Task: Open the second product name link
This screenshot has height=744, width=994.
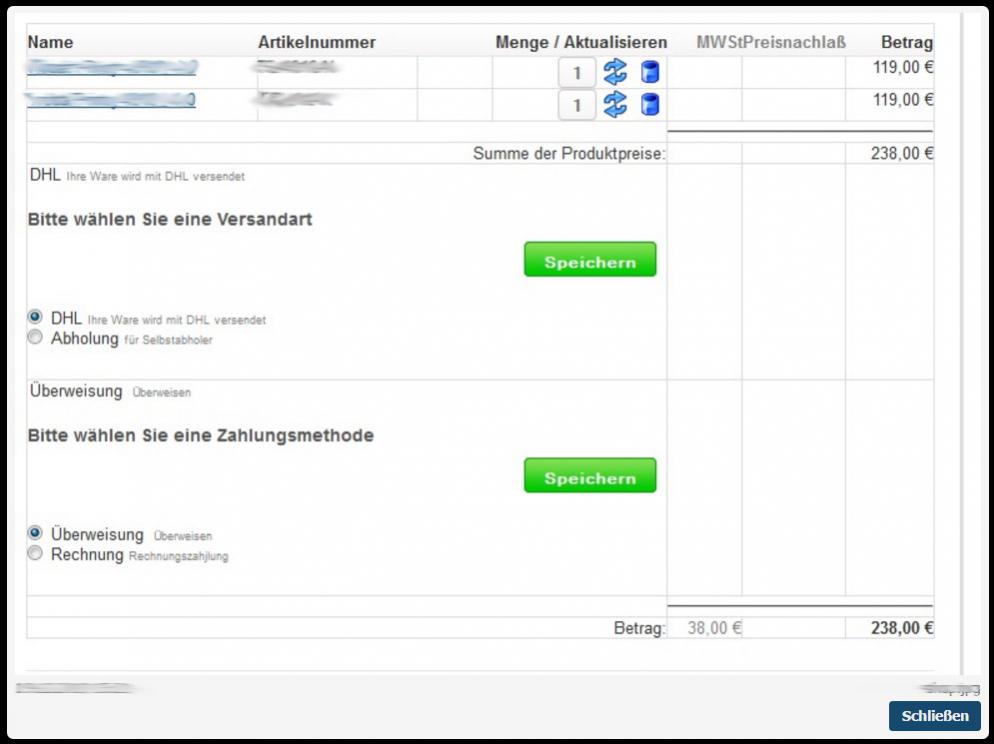Action: click(x=111, y=100)
